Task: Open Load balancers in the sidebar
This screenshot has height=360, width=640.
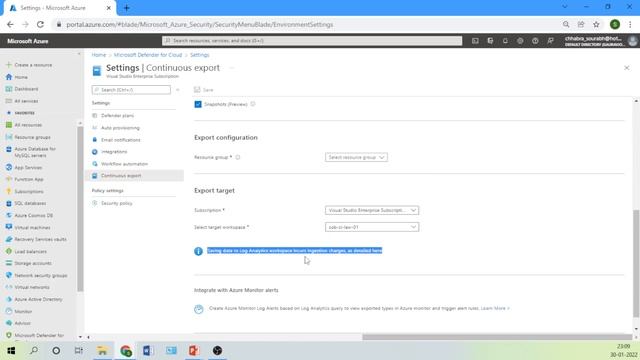Action: pos(30,251)
